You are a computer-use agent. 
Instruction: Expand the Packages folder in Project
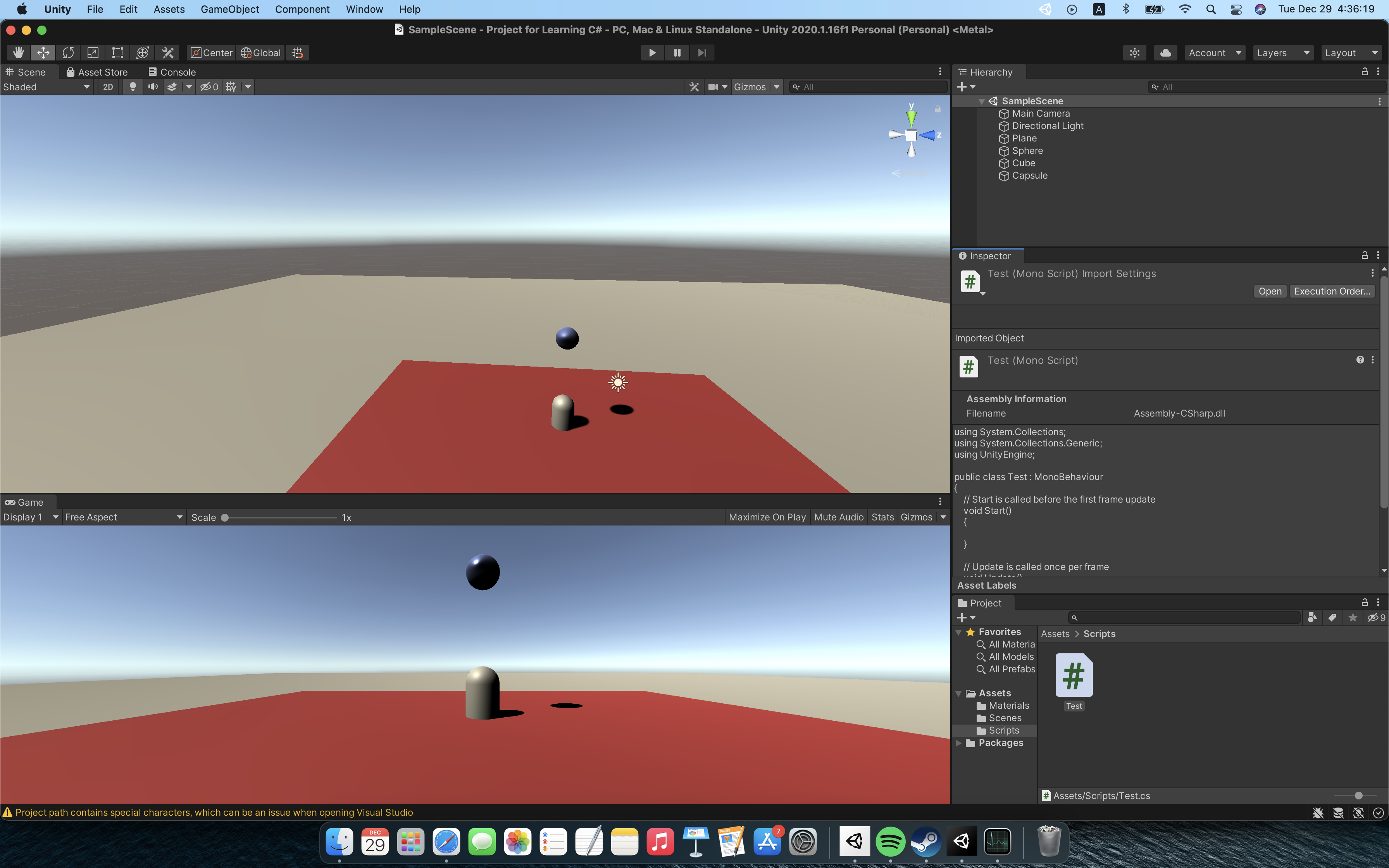(958, 743)
